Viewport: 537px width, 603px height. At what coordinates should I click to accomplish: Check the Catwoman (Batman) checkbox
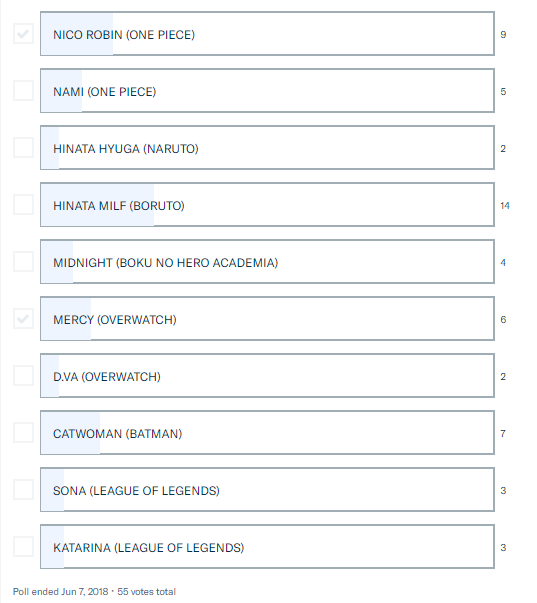point(23,432)
